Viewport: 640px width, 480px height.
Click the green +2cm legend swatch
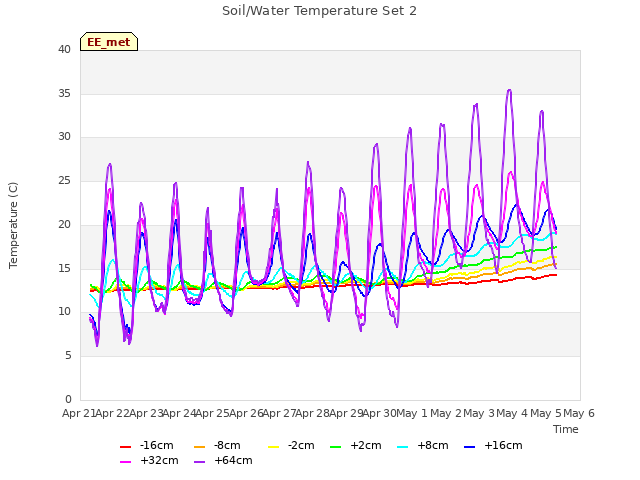[336, 447]
